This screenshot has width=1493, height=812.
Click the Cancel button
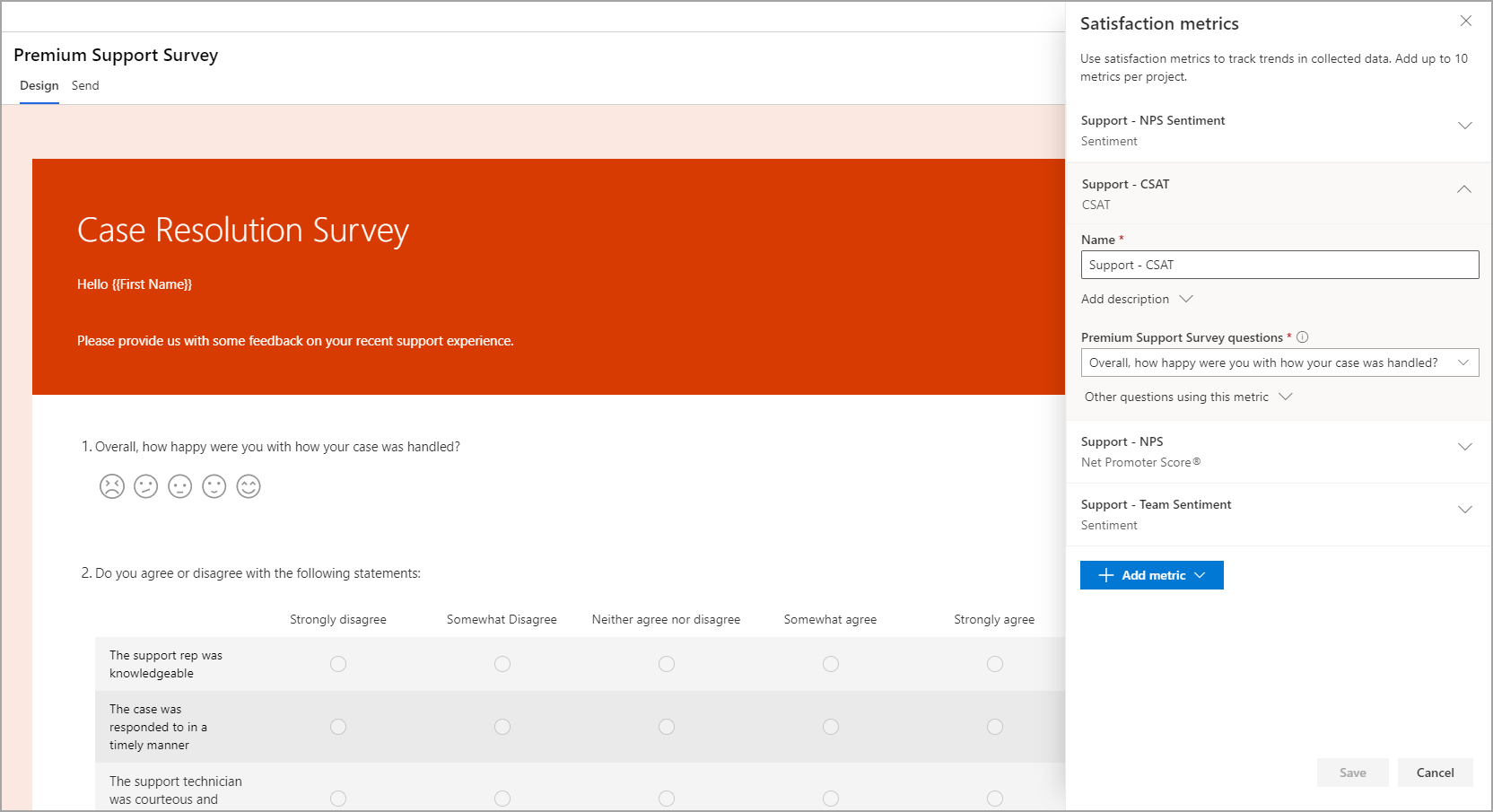(x=1436, y=773)
